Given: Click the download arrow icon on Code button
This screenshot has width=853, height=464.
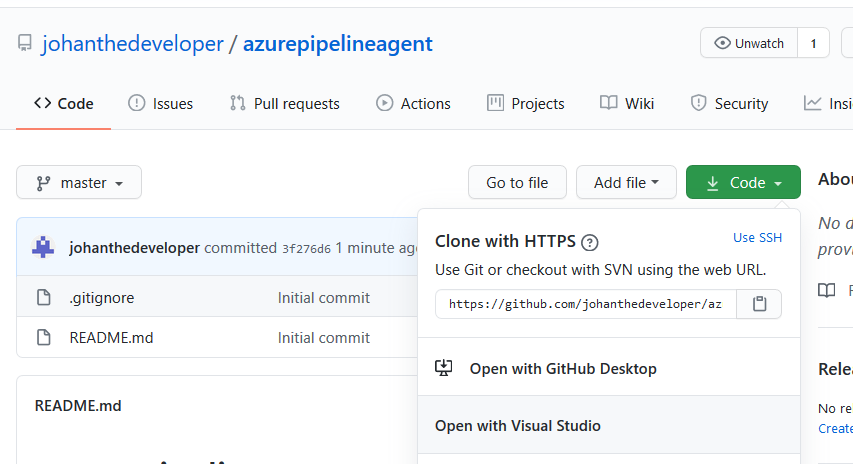Looking at the screenshot, I should [x=713, y=183].
